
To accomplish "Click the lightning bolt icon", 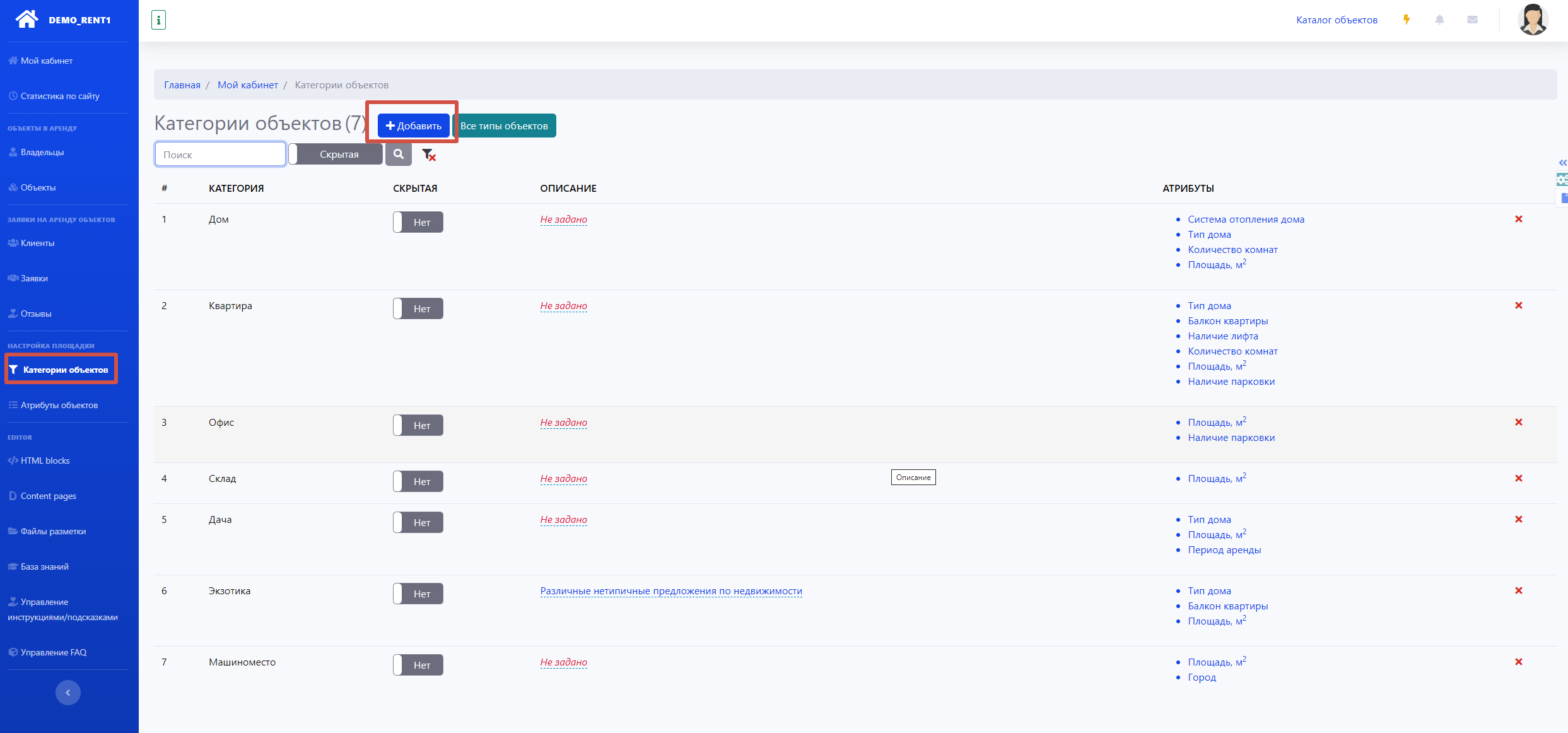I will tap(1407, 20).
